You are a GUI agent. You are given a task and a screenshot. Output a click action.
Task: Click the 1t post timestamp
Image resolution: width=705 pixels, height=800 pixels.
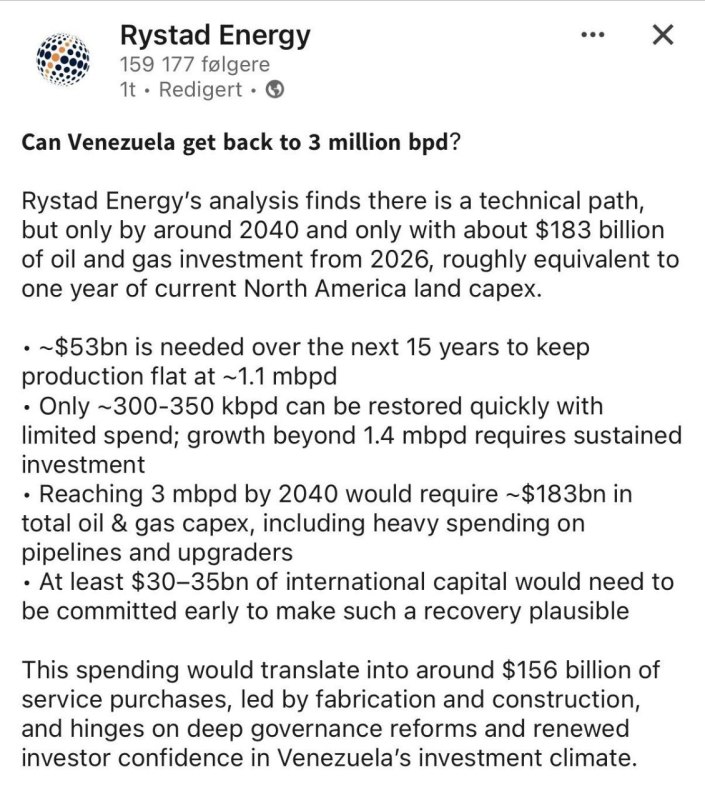pyautogui.click(x=127, y=90)
